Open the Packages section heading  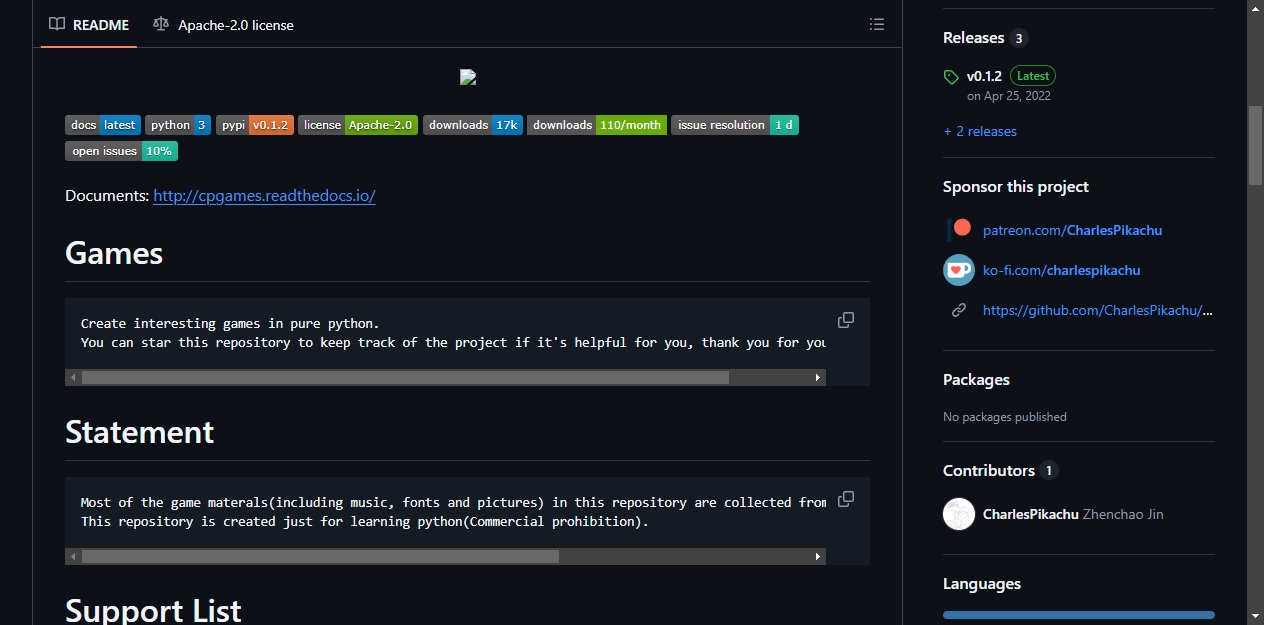click(976, 380)
